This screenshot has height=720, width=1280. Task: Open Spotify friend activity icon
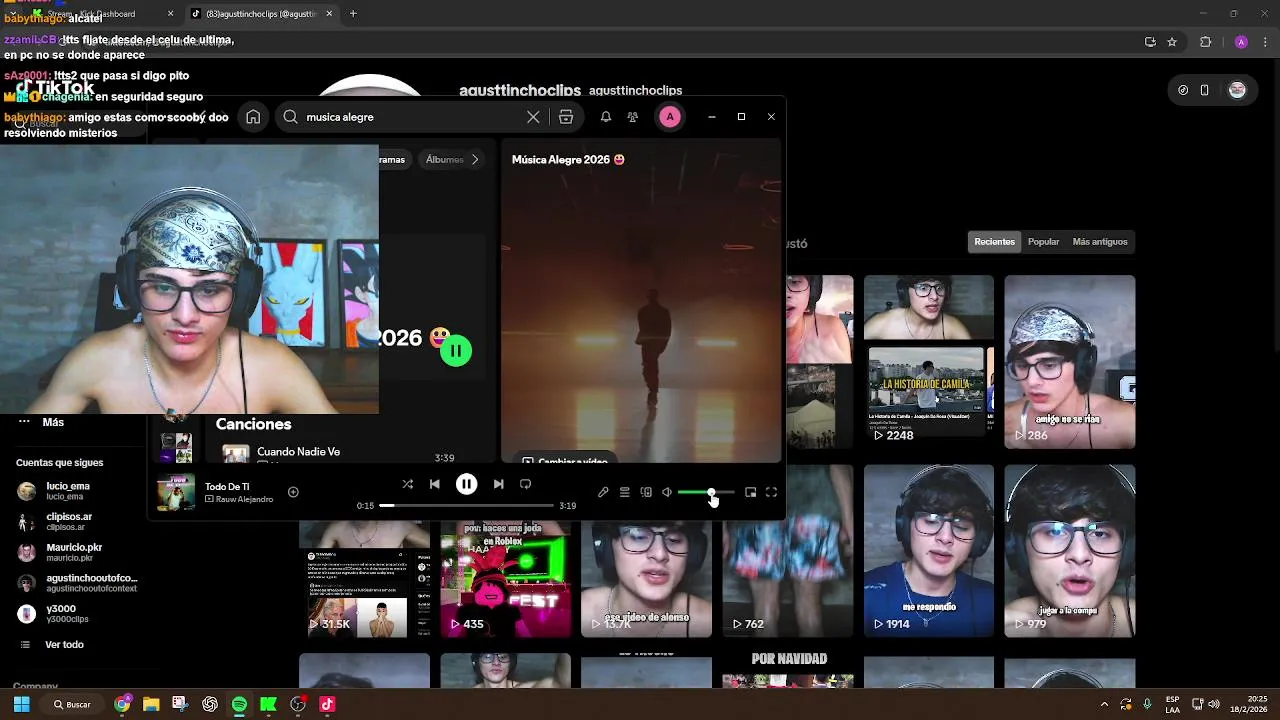(633, 117)
